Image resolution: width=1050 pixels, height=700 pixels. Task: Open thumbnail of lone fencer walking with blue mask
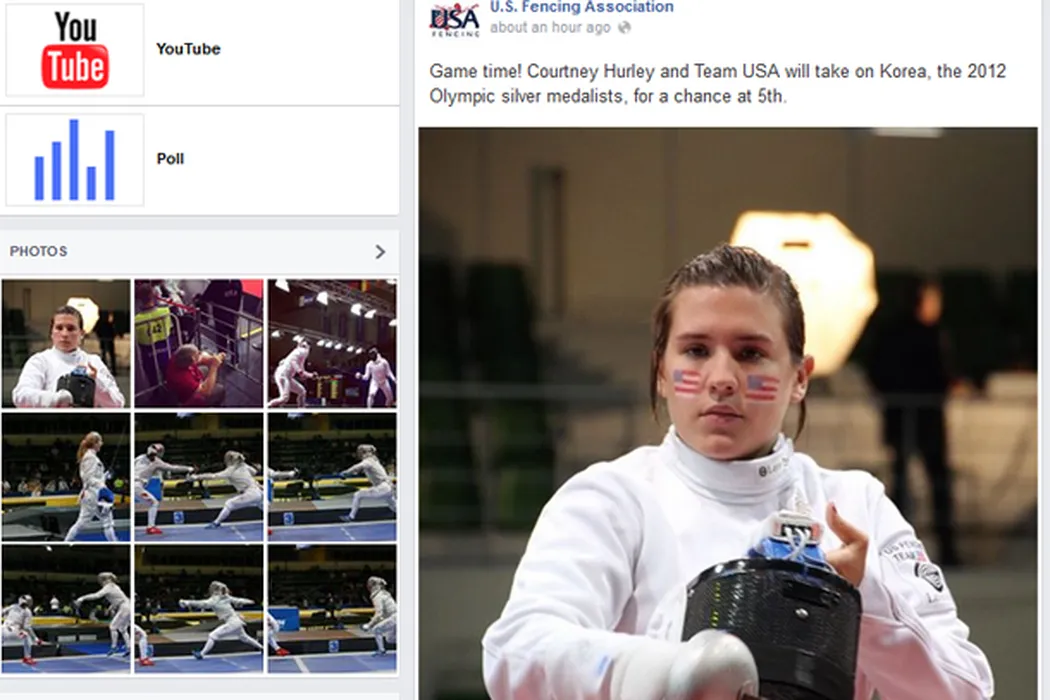pyautogui.click(x=66, y=476)
